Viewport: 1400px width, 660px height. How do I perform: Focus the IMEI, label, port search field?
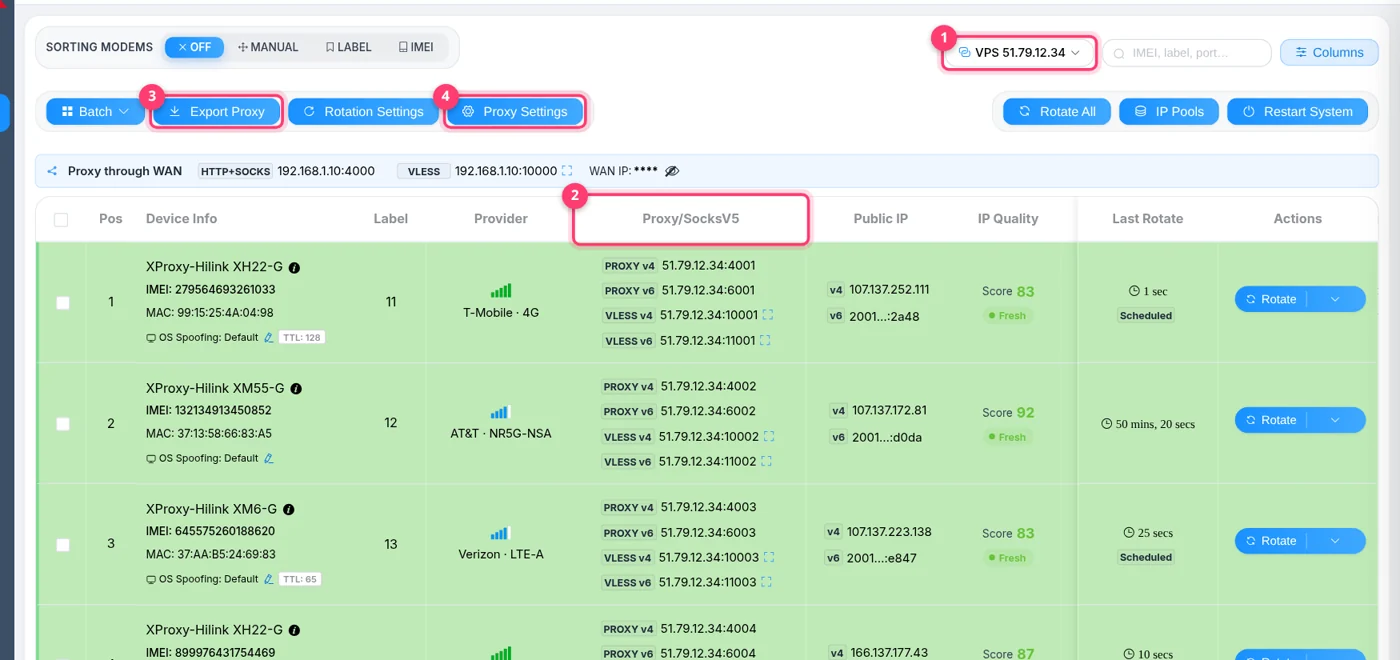coord(1187,52)
